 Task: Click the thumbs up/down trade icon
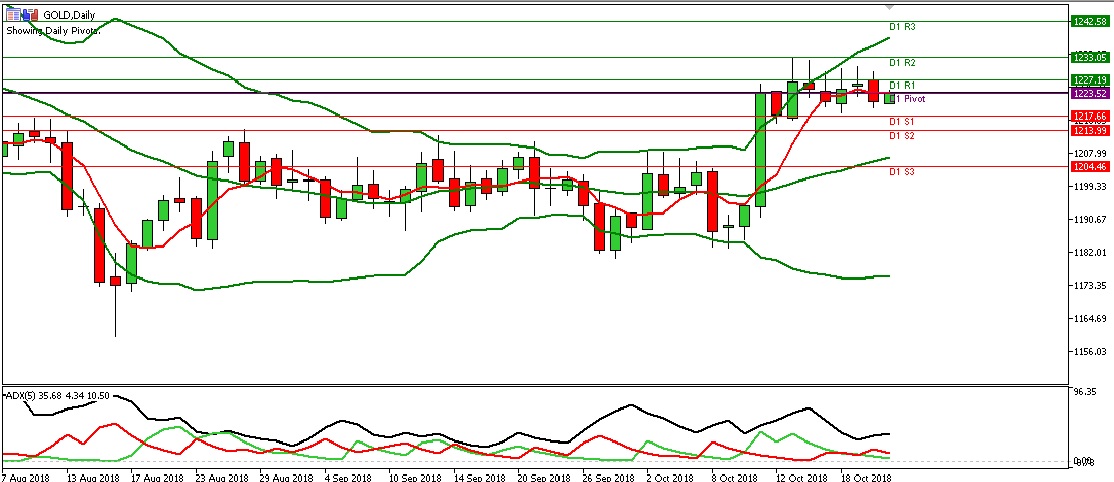29,14
